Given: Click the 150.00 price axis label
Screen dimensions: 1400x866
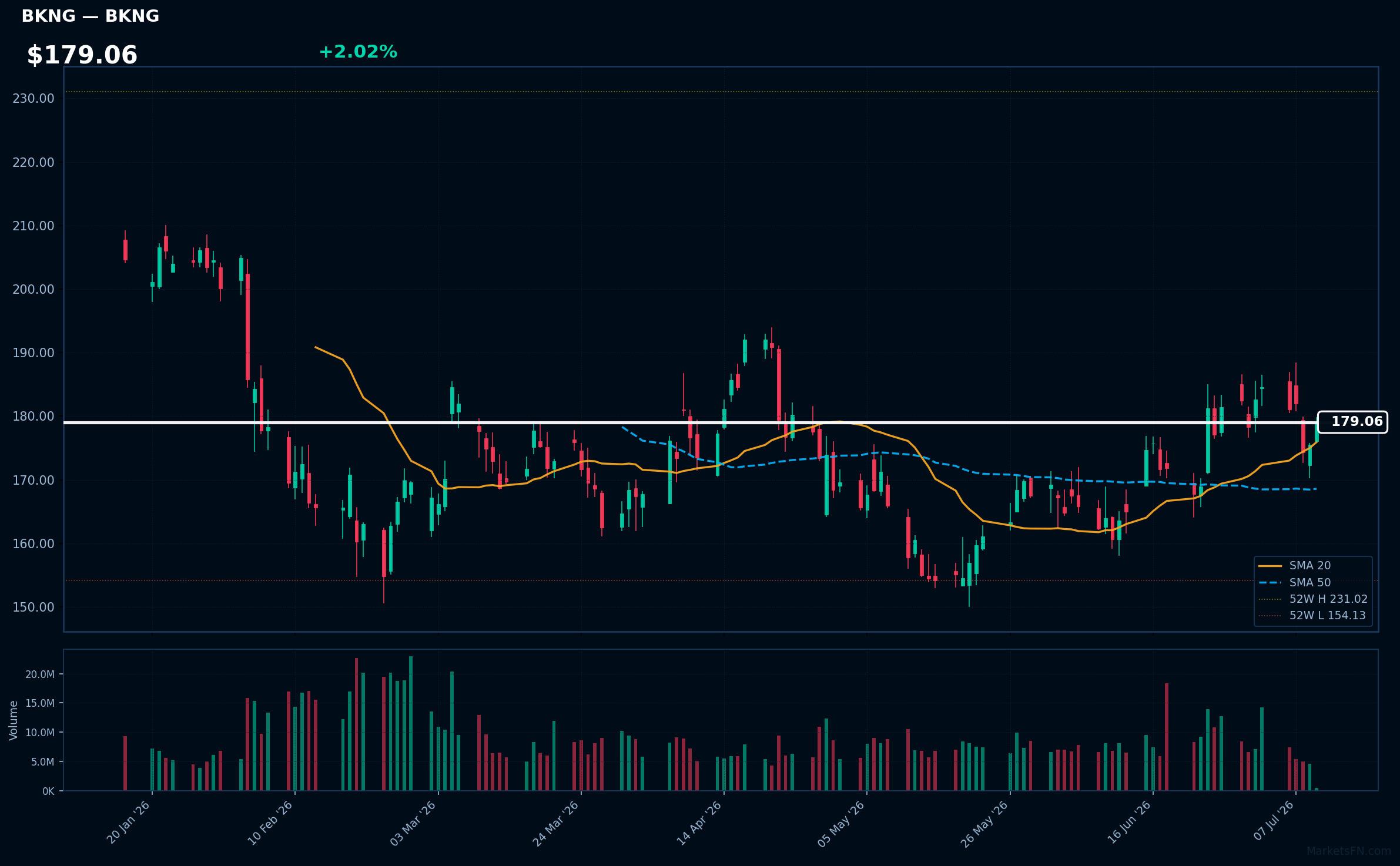Looking at the screenshot, I should pyautogui.click(x=34, y=607).
